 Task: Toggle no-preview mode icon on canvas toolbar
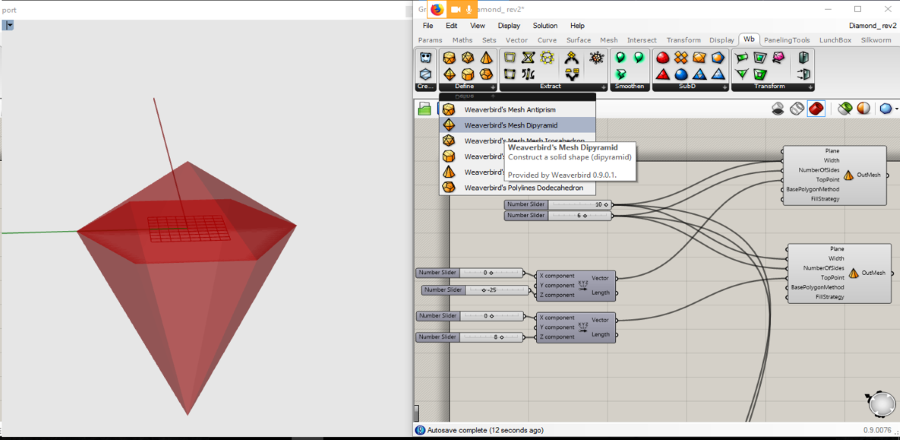click(778, 108)
